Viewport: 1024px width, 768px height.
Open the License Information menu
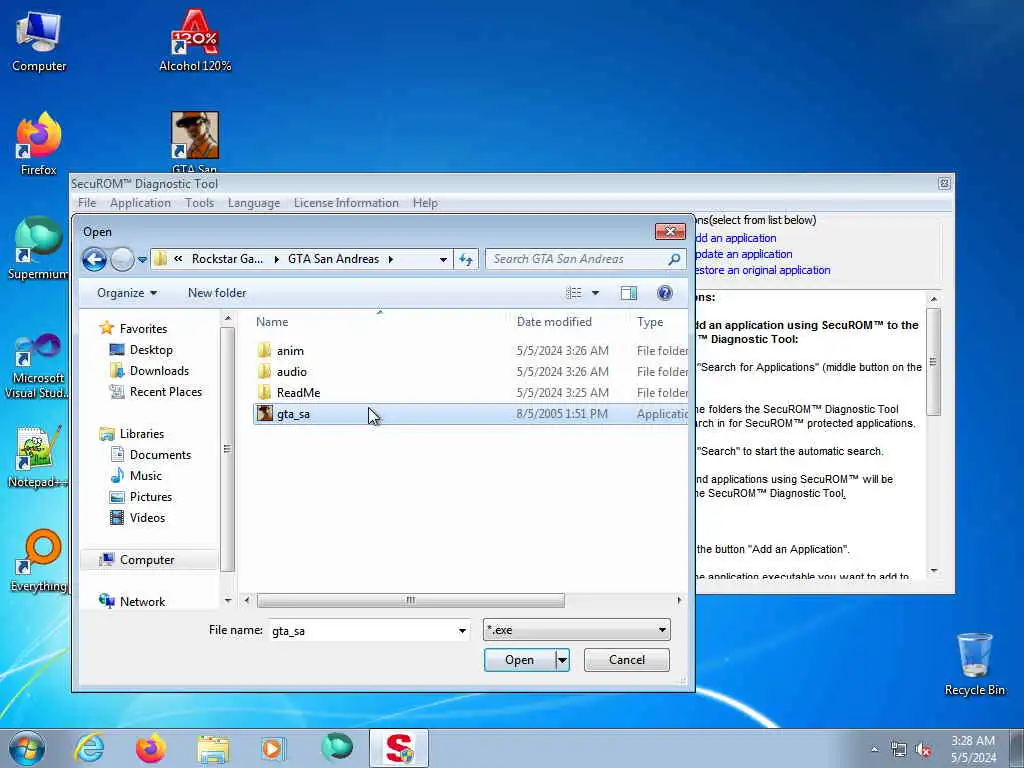click(346, 203)
